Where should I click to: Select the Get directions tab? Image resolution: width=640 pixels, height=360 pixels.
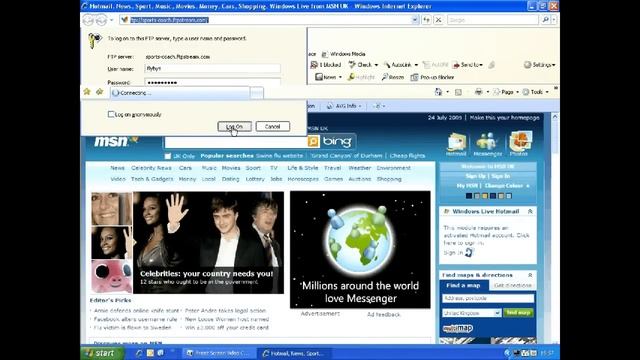(513, 285)
